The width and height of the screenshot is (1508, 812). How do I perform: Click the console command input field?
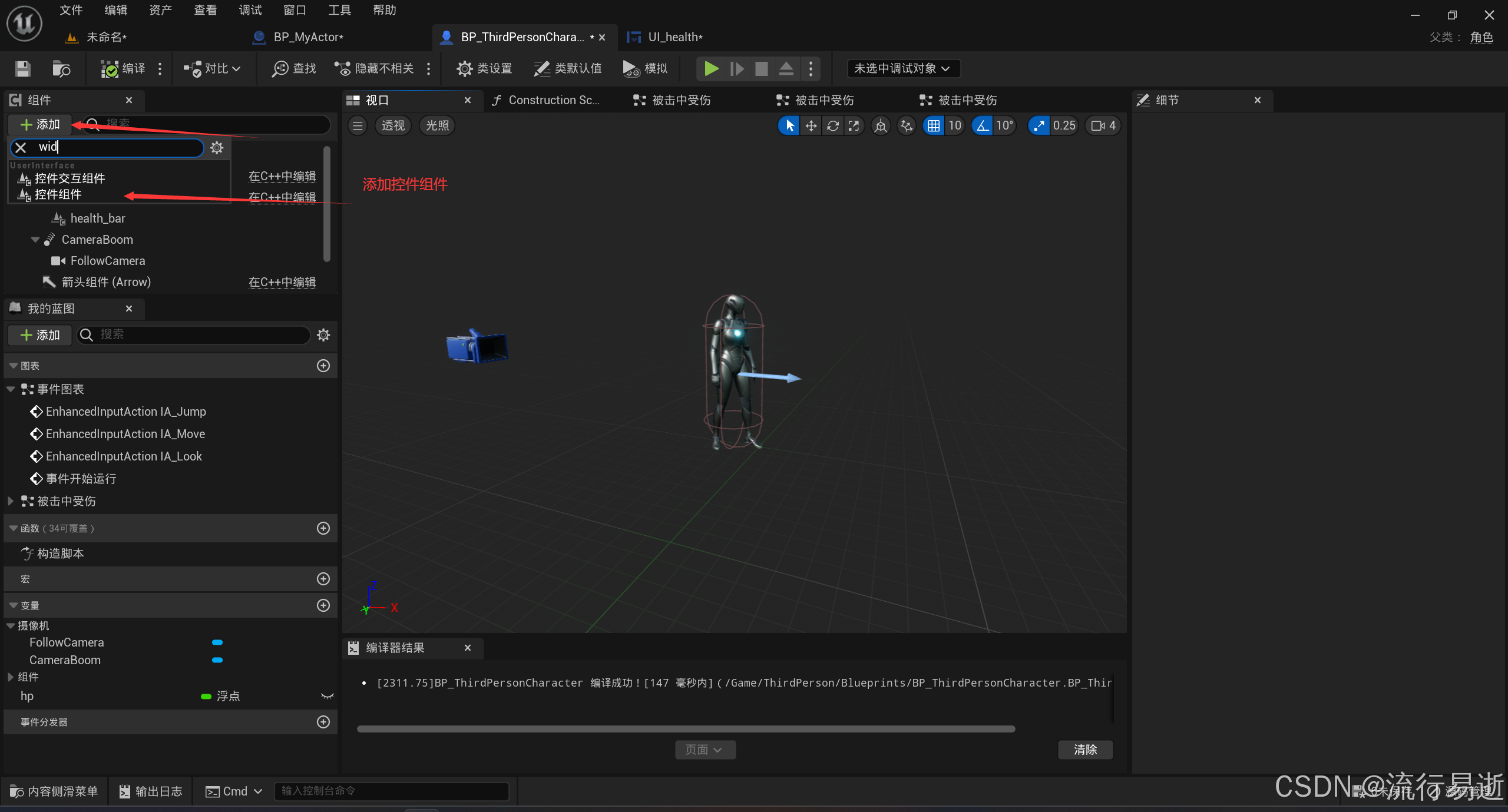391,791
